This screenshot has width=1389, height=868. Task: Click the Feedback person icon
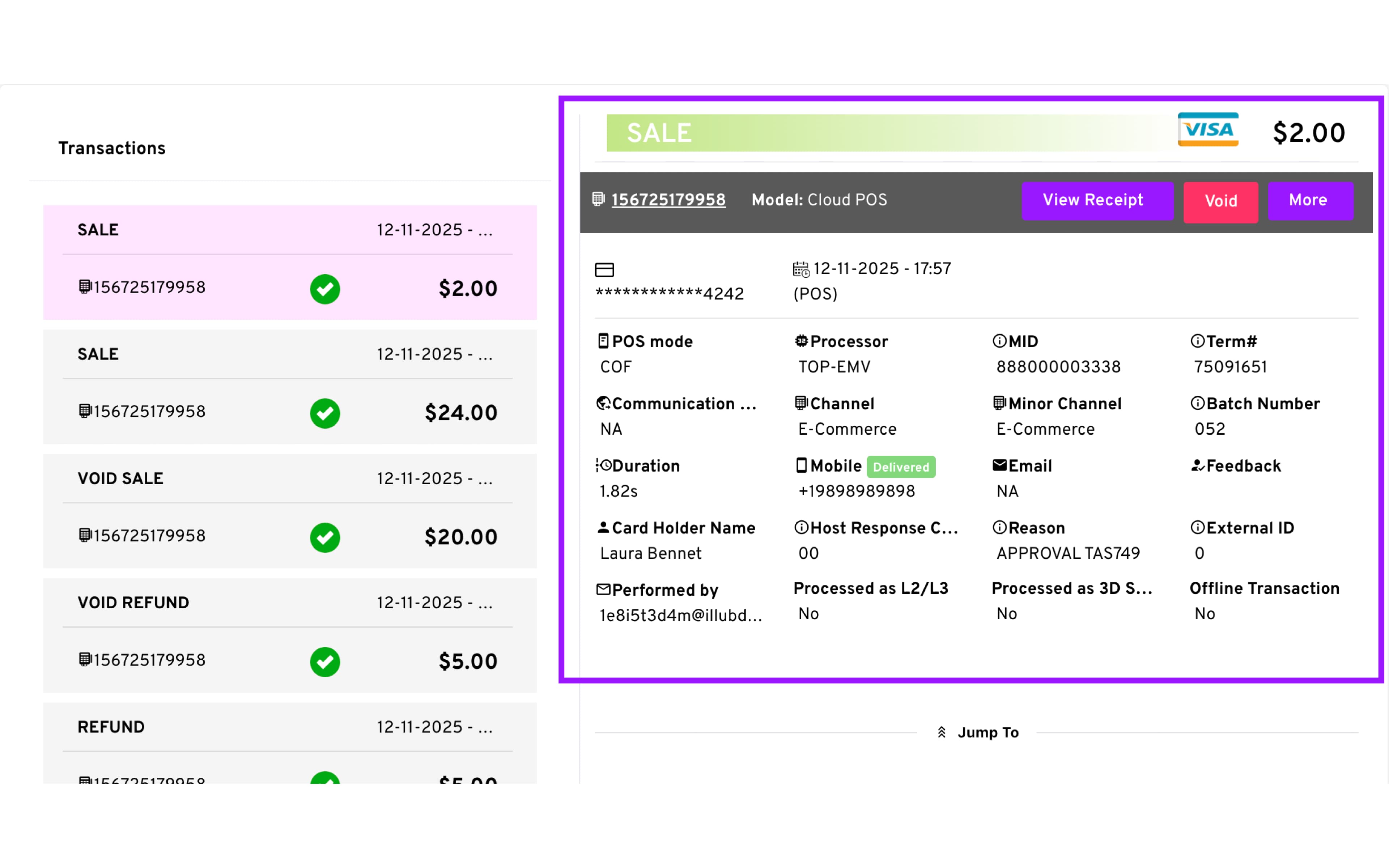[1197, 465]
